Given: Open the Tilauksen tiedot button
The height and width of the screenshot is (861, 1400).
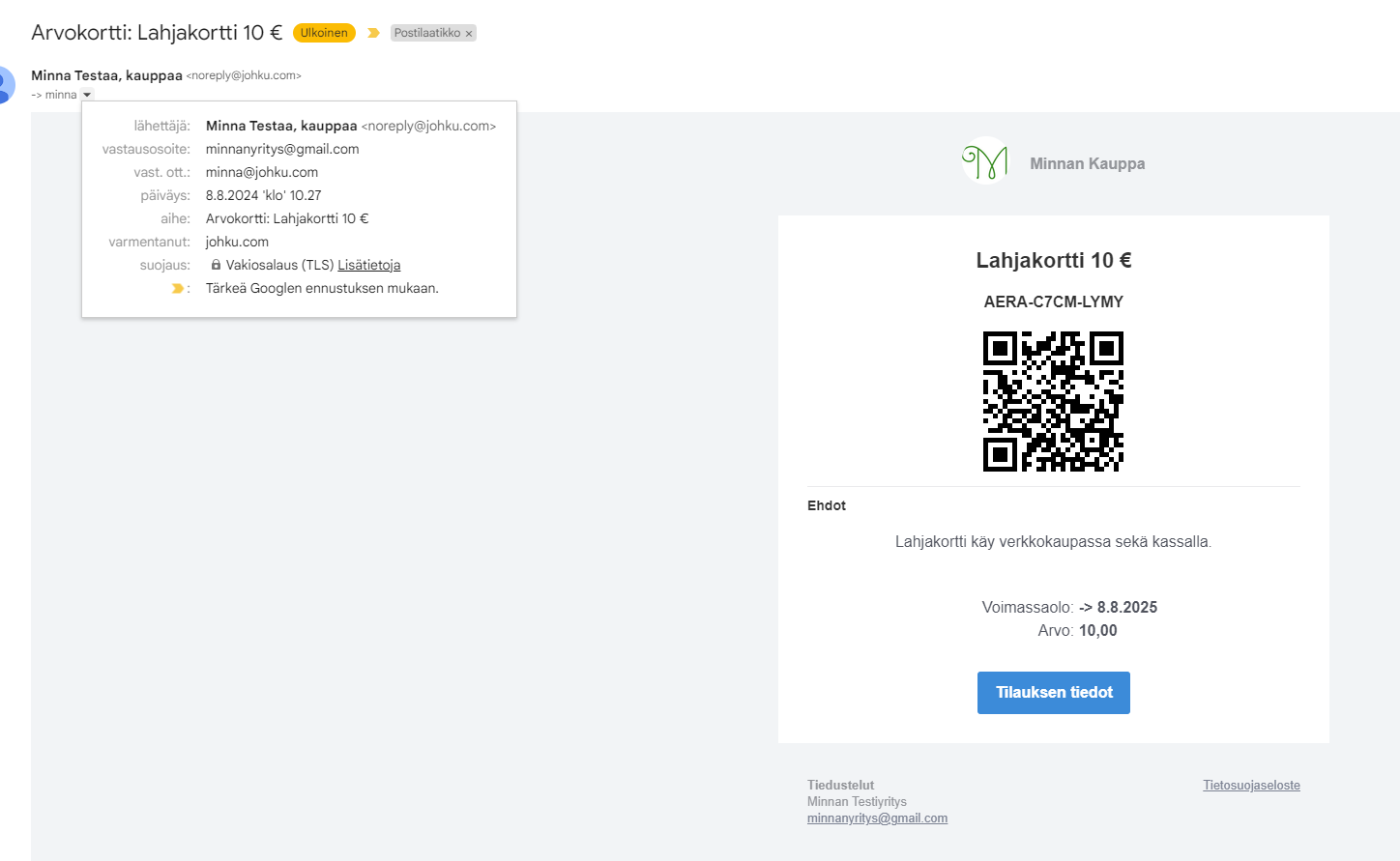Looking at the screenshot, I should [1054, 693].
